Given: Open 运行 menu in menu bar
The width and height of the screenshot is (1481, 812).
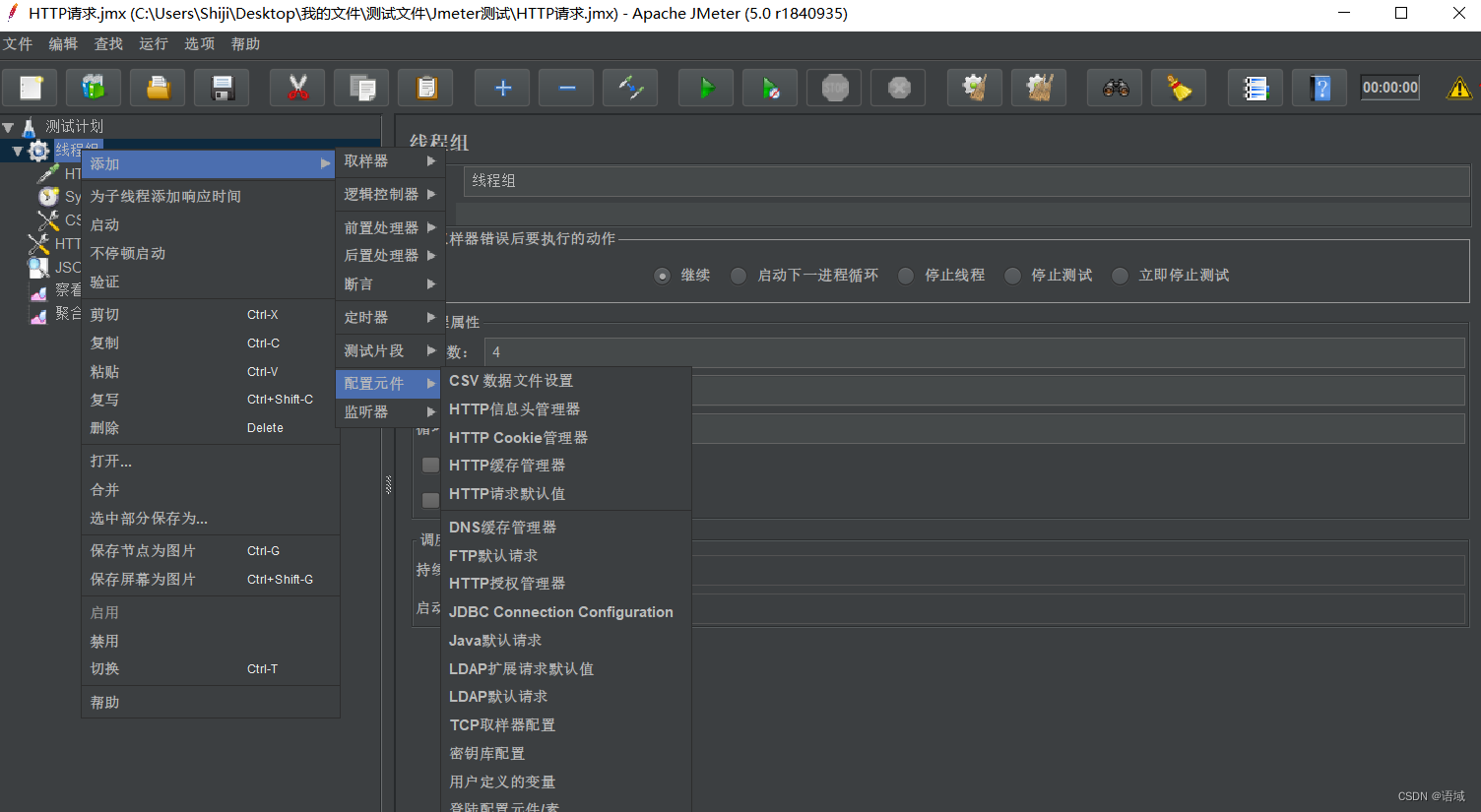Looking at the screenshot, I should [x=154, y=44].
